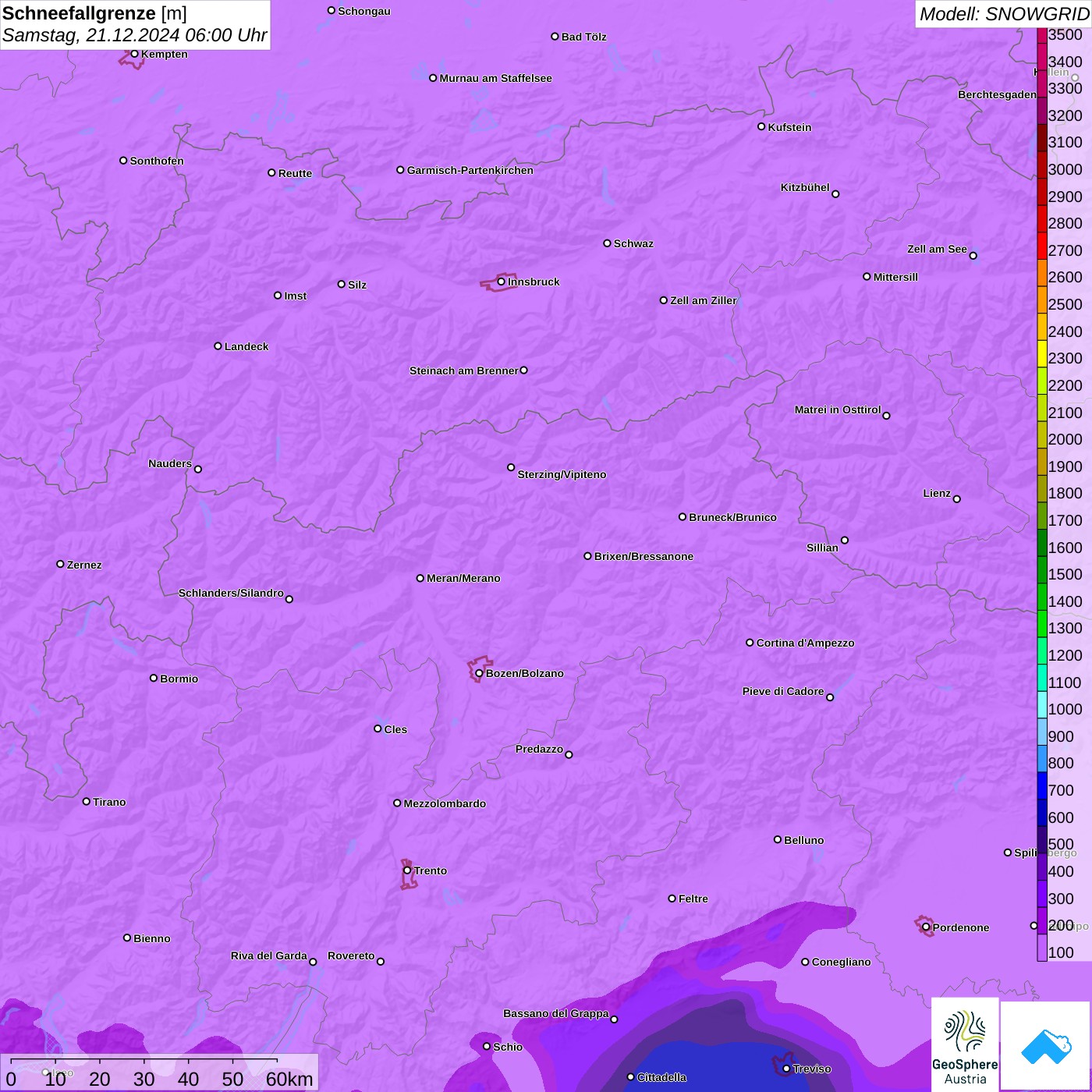
Task: Click the date Samstag, 21.12.2024 06:00 Uhr
Action: 134,35
